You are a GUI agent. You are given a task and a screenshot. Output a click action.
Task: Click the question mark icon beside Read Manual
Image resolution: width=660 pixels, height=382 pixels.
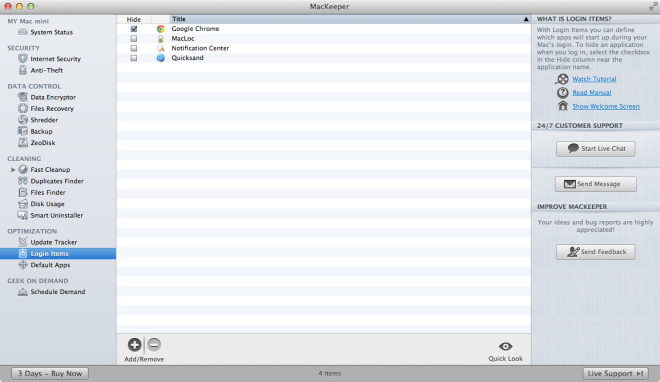[x=562, y=93]
